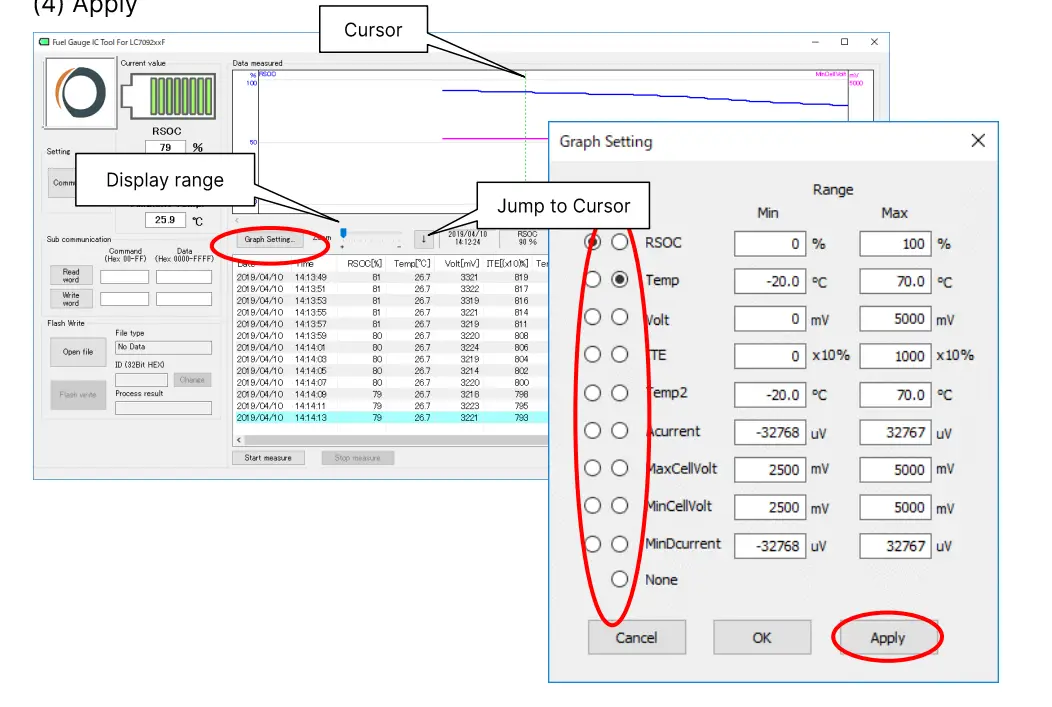Click the Zoom slider handle
1052x707 pixels.
[x=342, y=230]
